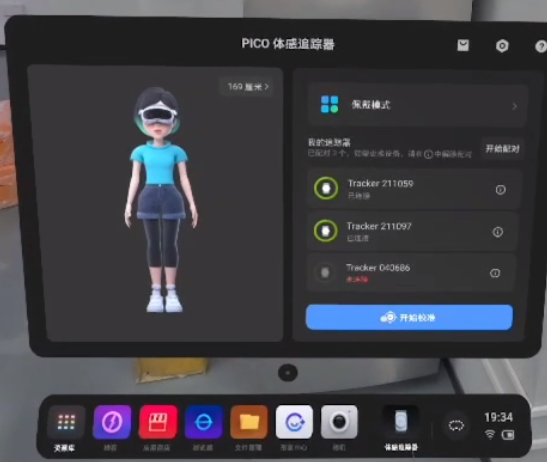Open the hexagonal settings icon in header
The width and height of the screenshot is (547, 462).
point(502,46)
